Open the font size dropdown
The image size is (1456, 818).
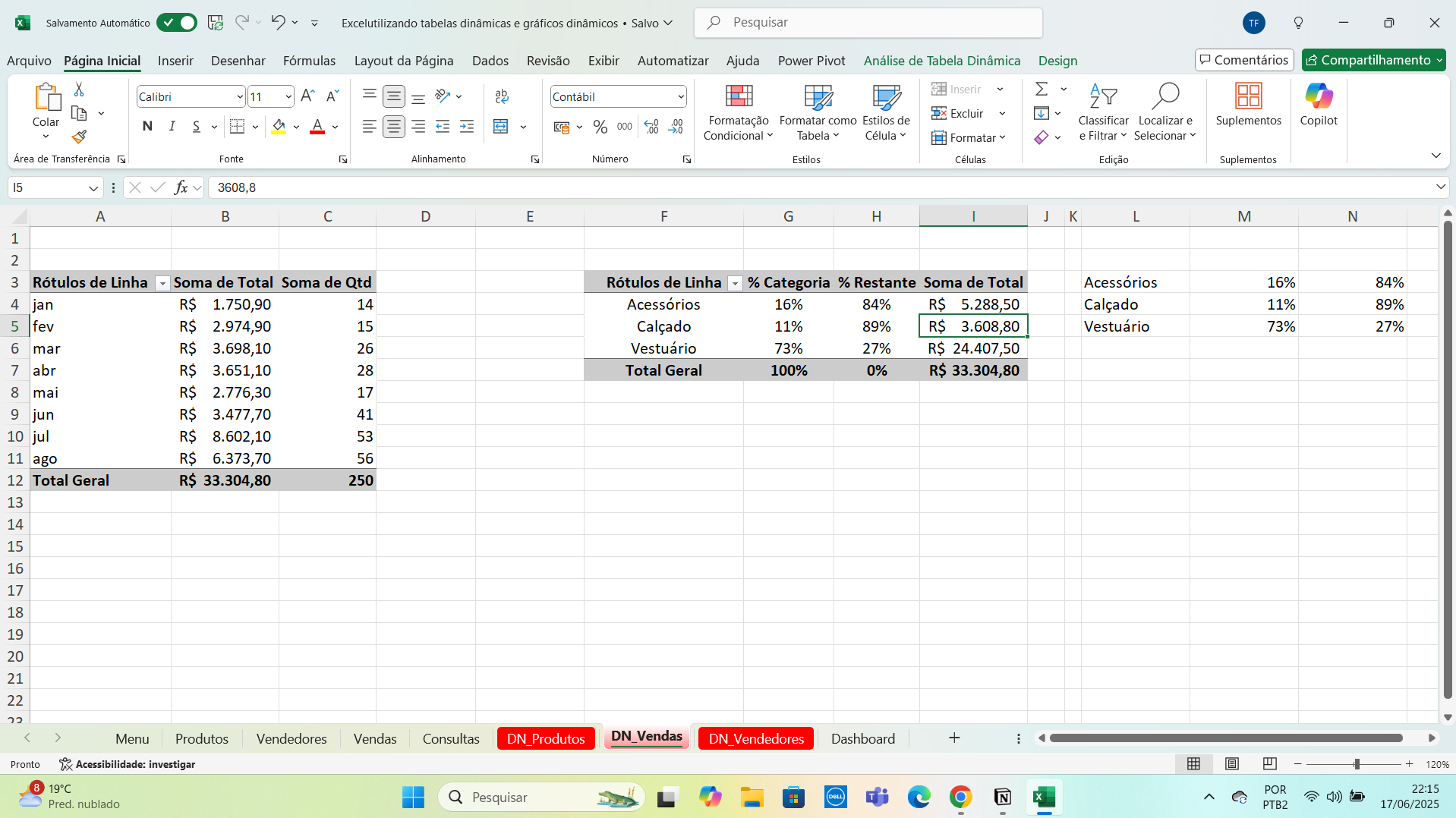(288, 97)
